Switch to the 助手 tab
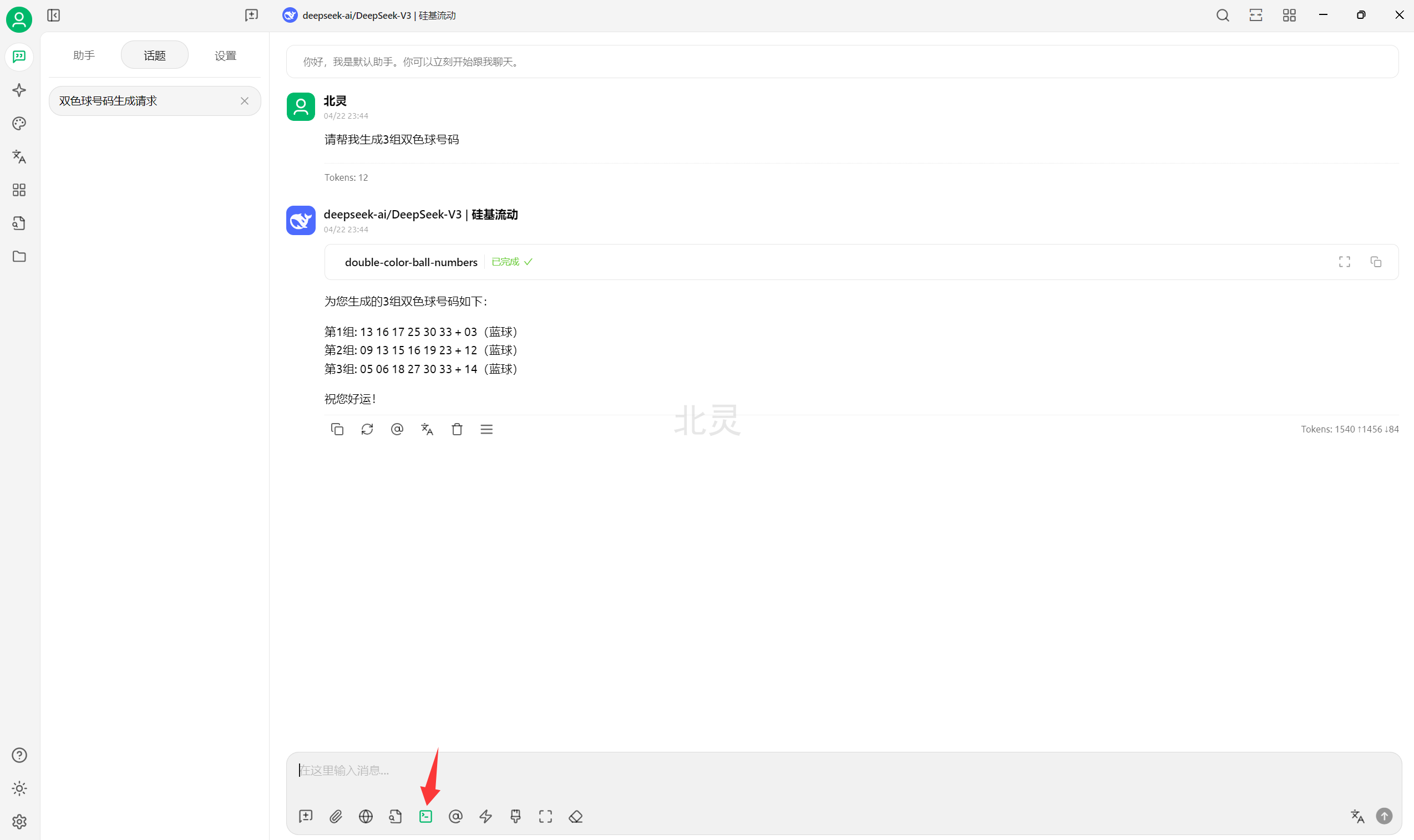The width and height of the screenshot is (1414, 840). [x=84, y=55]
